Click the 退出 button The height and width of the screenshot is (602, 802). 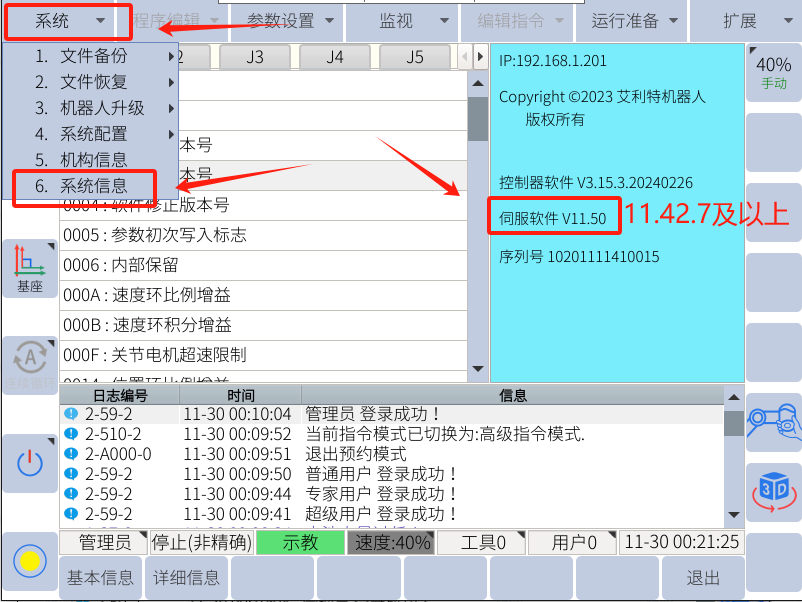pyautogui.click(x=703, y=578)
